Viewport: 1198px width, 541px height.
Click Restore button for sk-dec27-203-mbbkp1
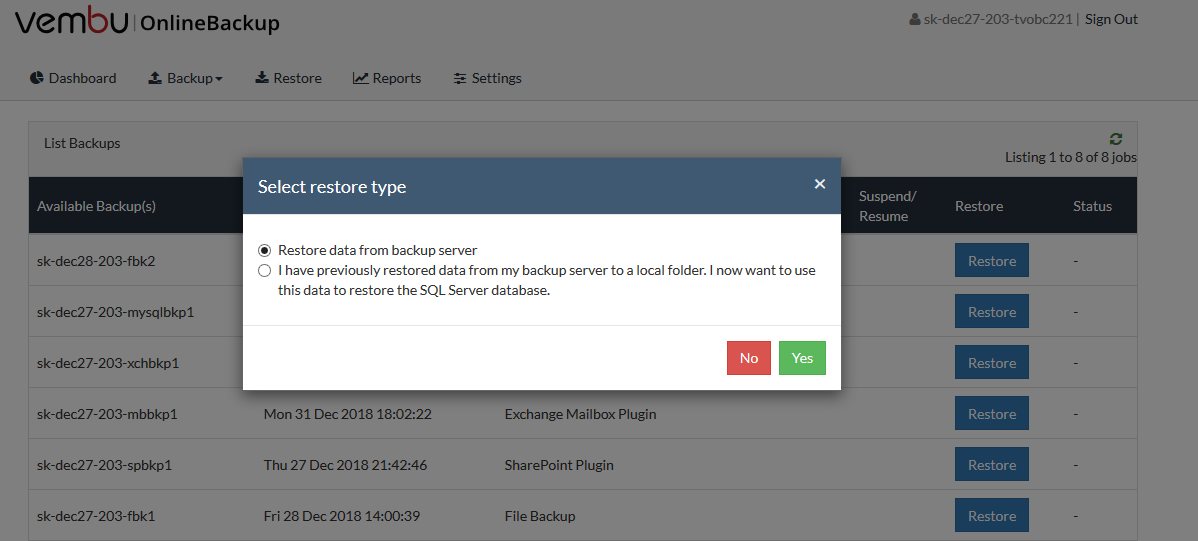(x=992, y=413)
